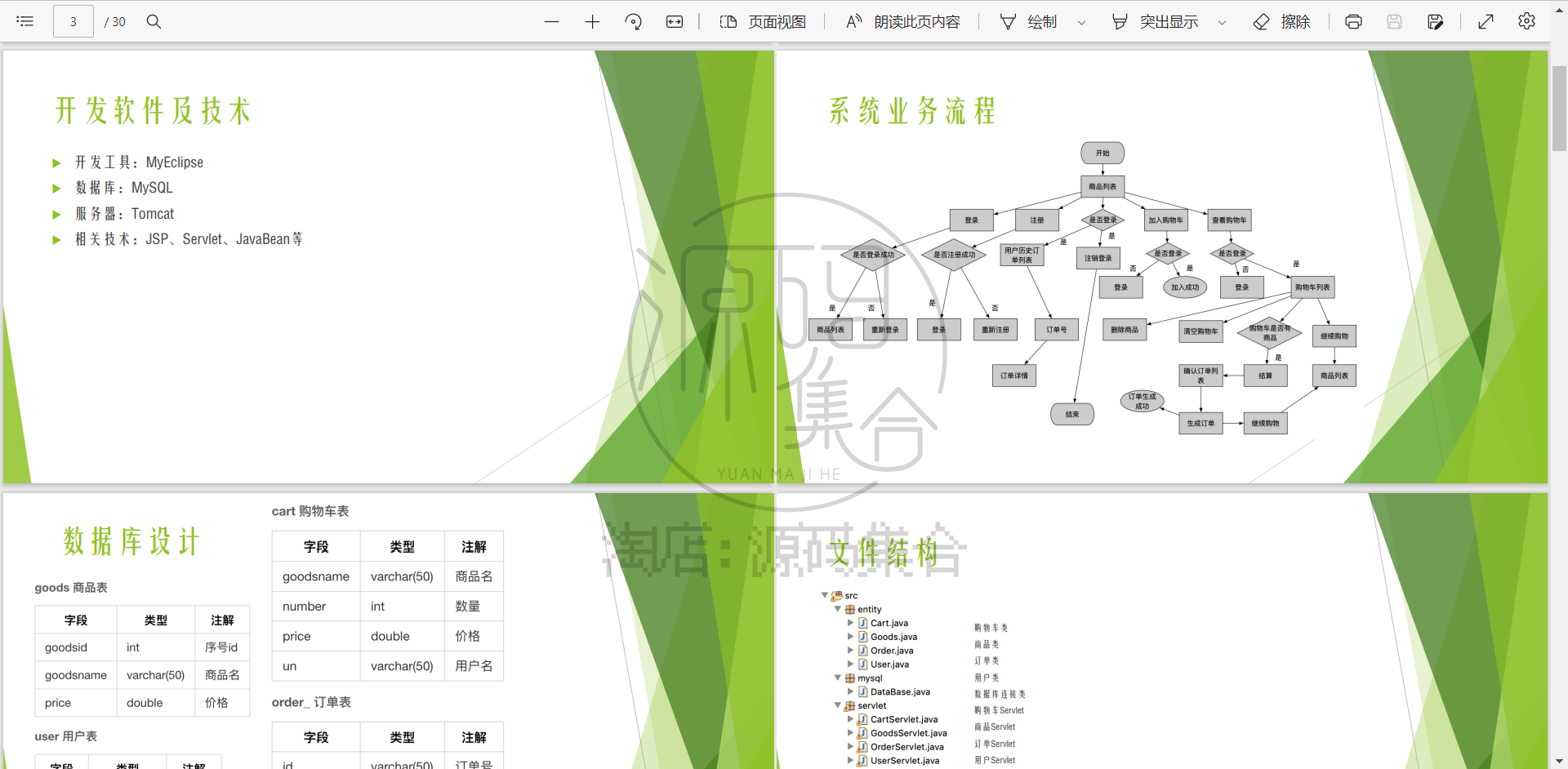
Task: Print the document with the printer icon
Action: [x=1353, y=21]
